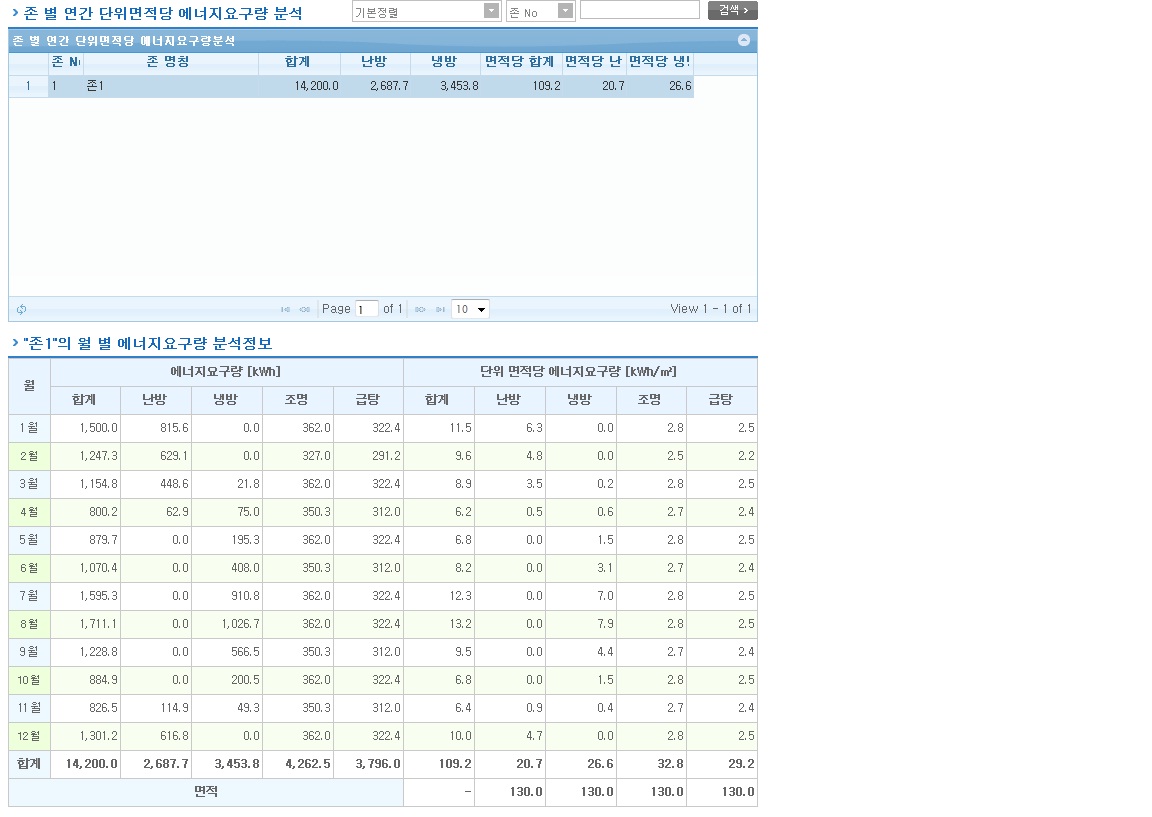Go to previous page of grid
1152x817 pixels.
[x=305, y=310]
